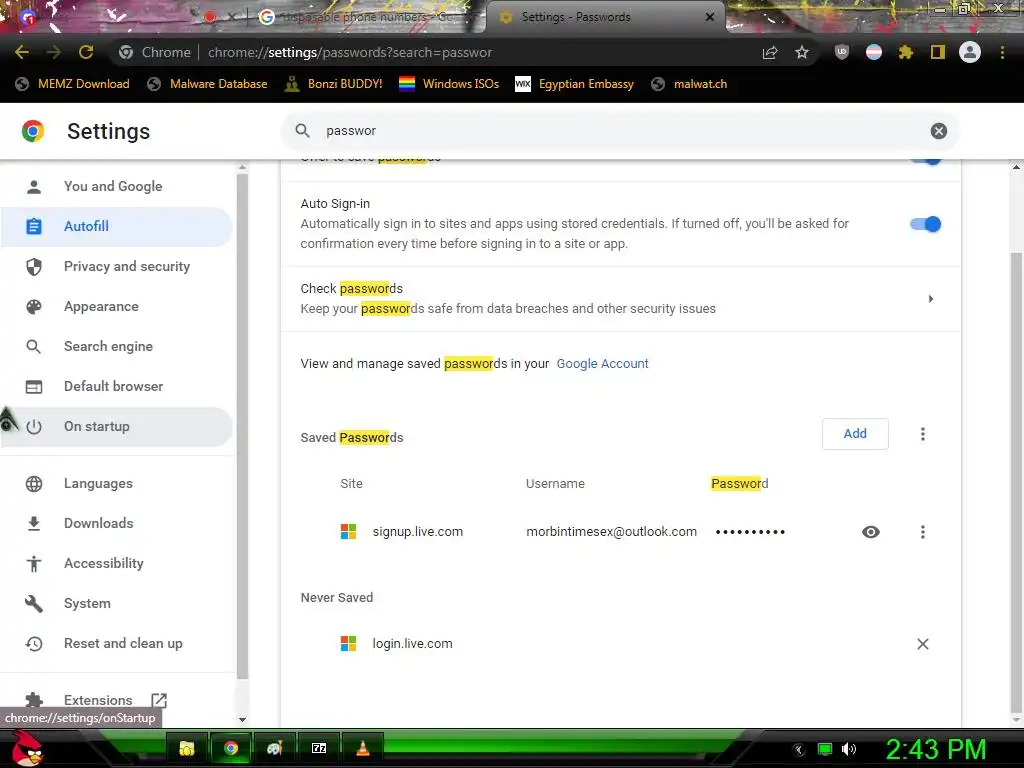Click the main page vertical scrollbar

tap(1016, 483)
